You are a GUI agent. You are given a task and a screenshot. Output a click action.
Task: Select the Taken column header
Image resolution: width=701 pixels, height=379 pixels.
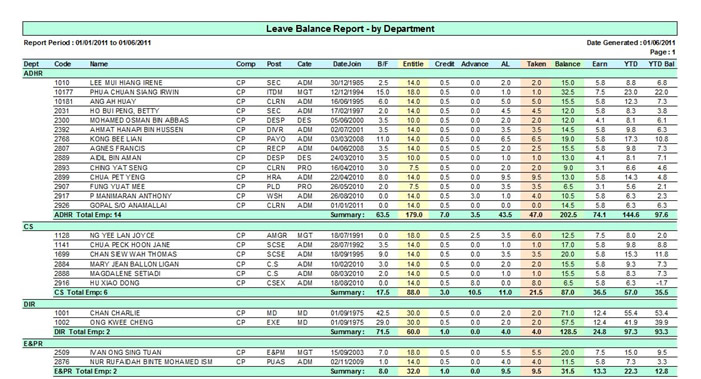(536, 64)
